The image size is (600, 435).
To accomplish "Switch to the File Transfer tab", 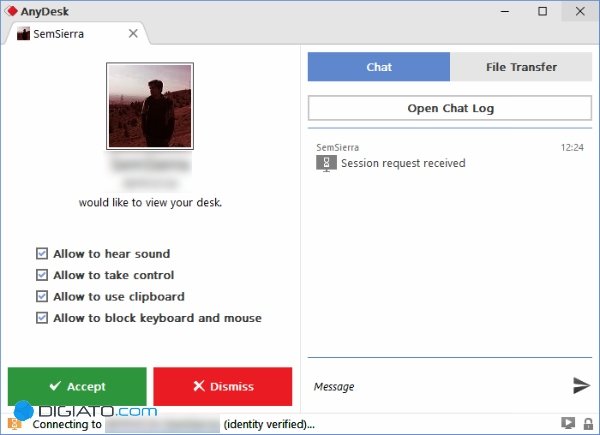I will tap(521, 67).
